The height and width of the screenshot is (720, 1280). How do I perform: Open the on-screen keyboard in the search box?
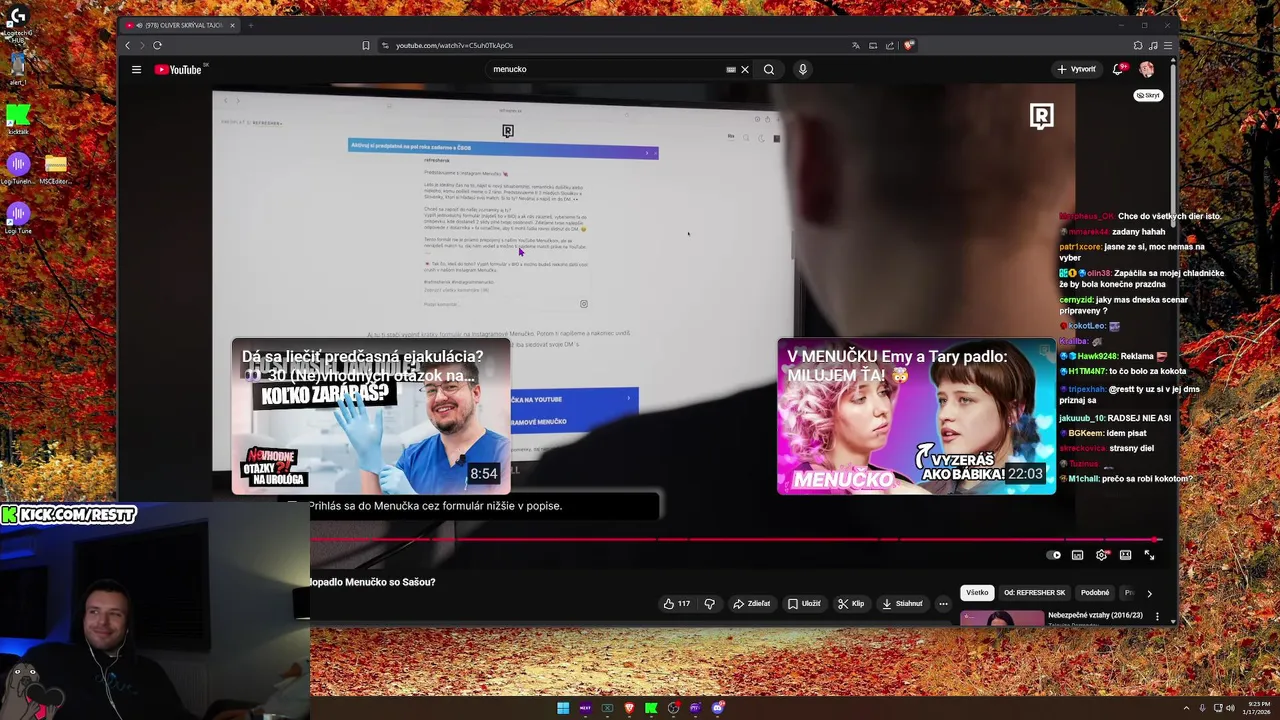(731, 69)
